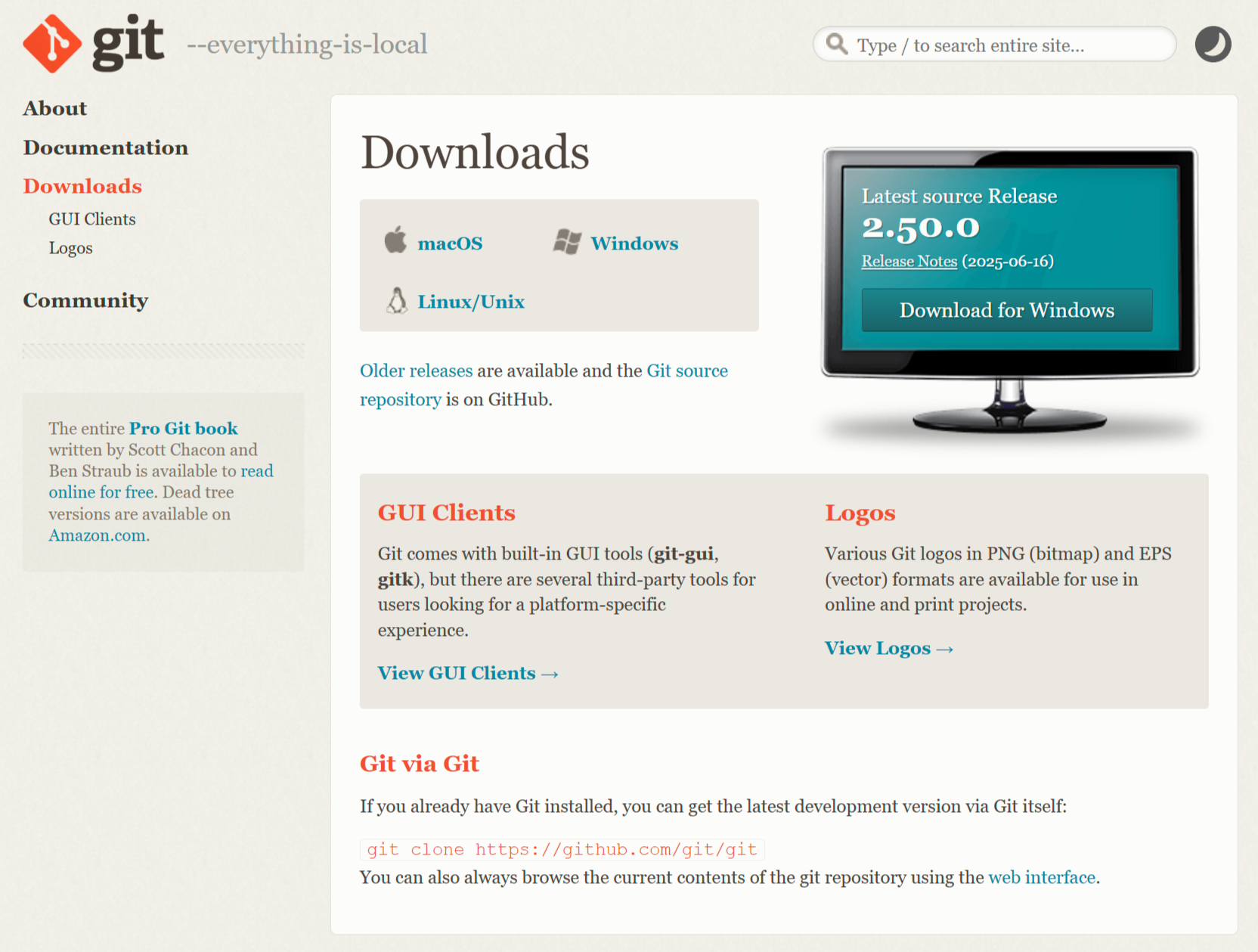Toggle dark mode with the moon icon
The image size is (1258, 952).
pyautogui.click(x=1213, y=44)
